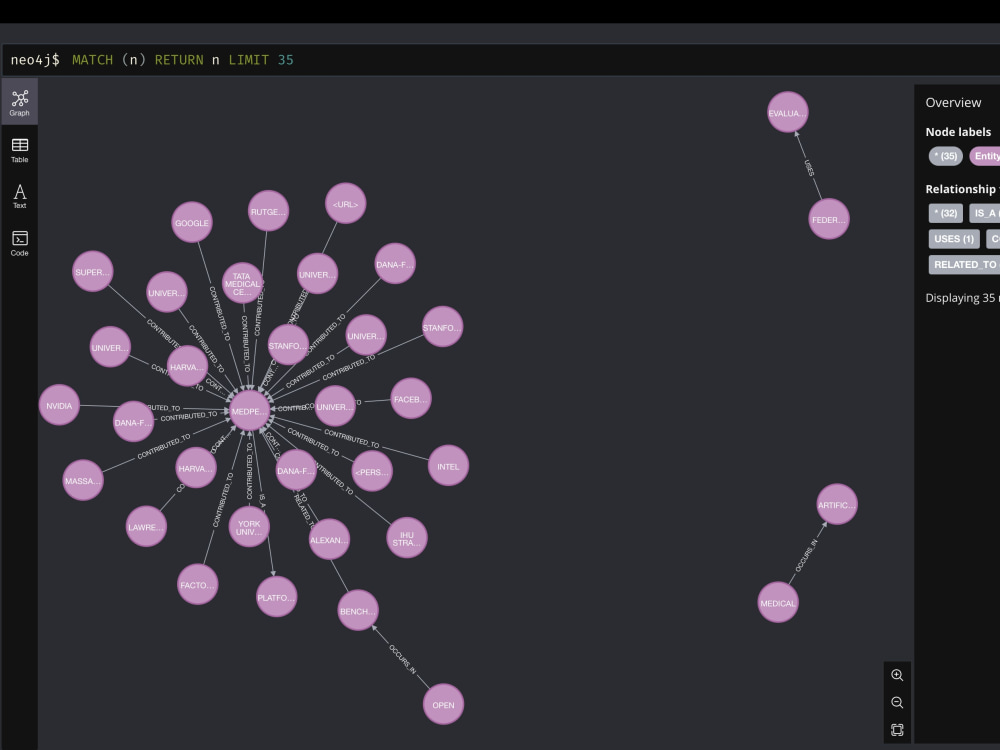Select the EVALUA... node
This screenshot has width=1000, height=750.
click(788, 113)
